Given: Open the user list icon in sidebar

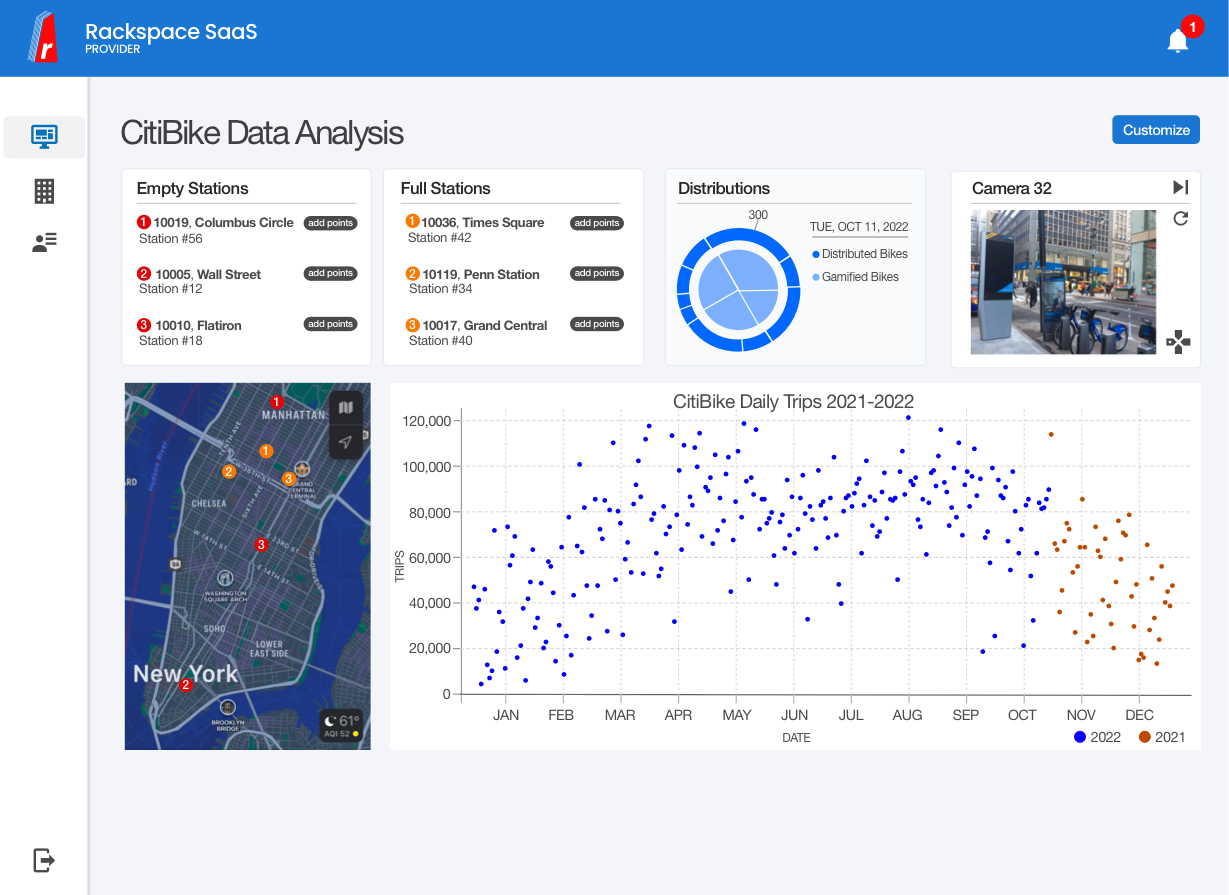Looking at the screenshot, I should 44,242.
